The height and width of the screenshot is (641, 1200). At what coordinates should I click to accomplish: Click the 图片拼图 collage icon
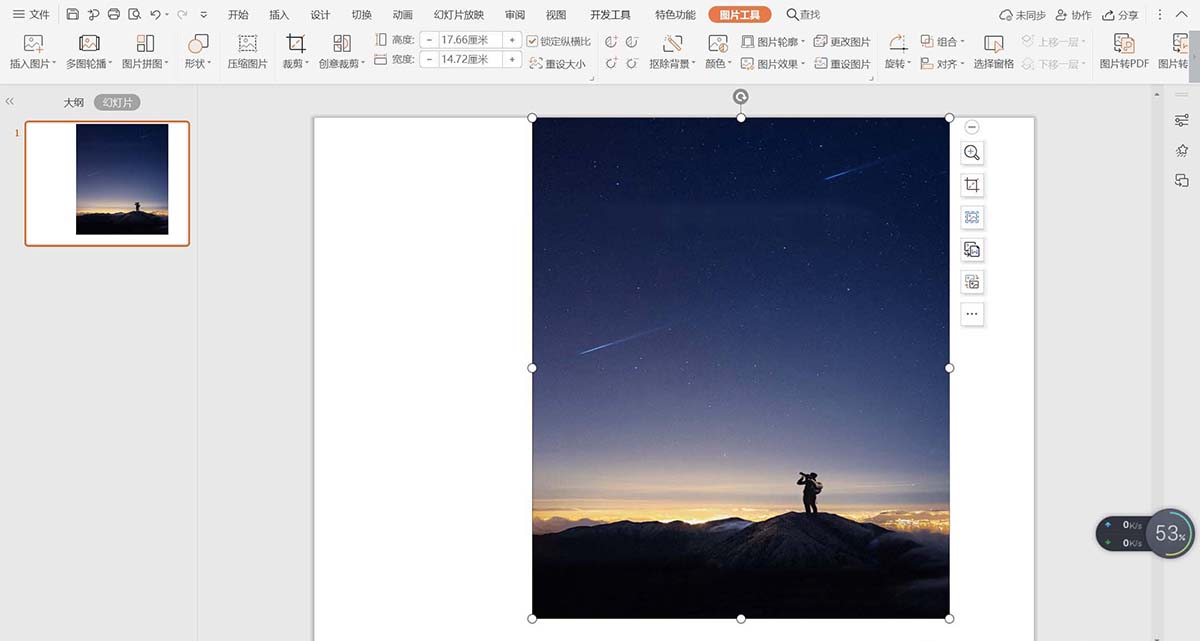[145, 43]
